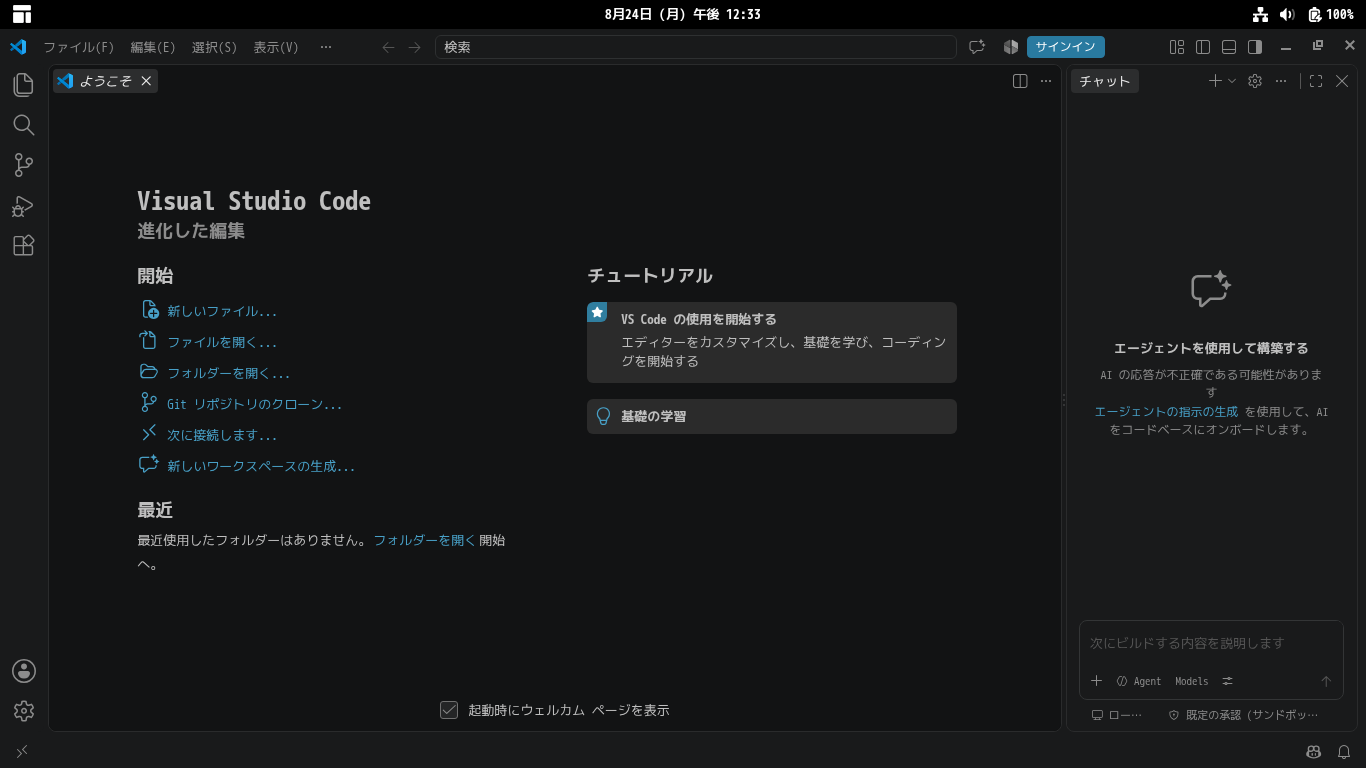Open the chat panel settings gear
The width and height of the screenshot is (1366, 768).
point(1255,81)
